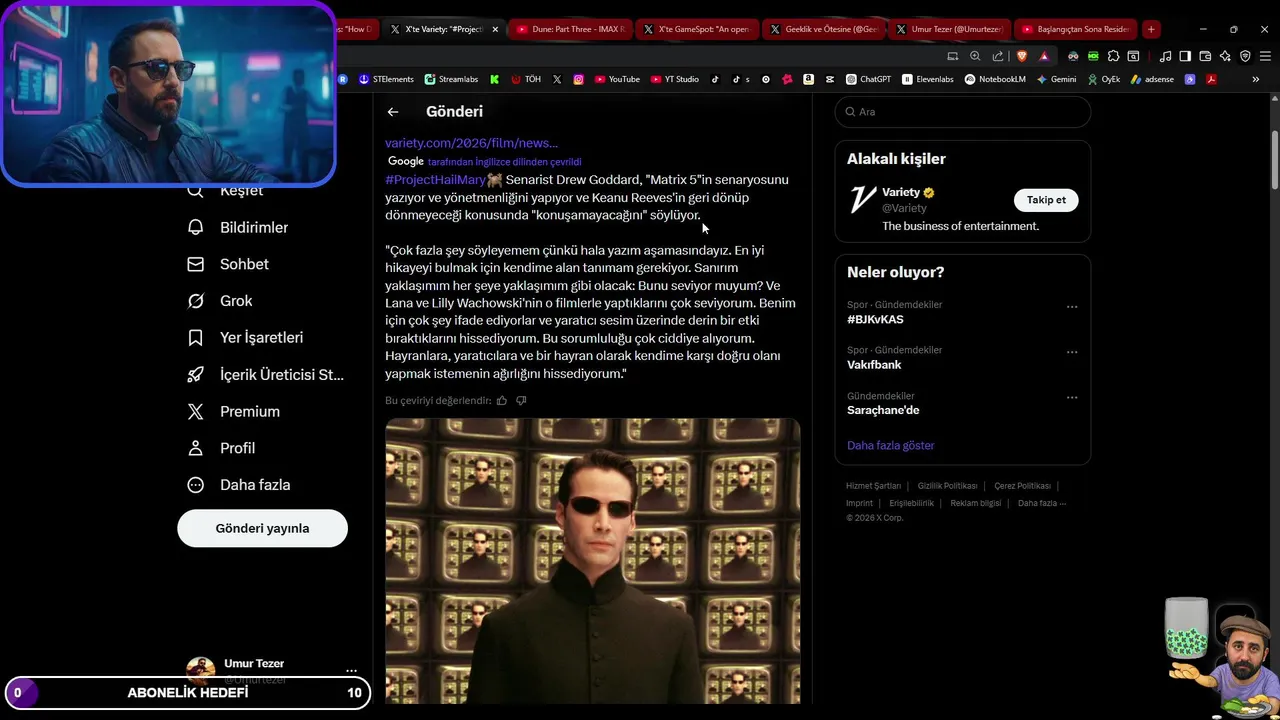Click the Ara search field
This screenshot has width=1280, height=720.
[x=962, y=112]
